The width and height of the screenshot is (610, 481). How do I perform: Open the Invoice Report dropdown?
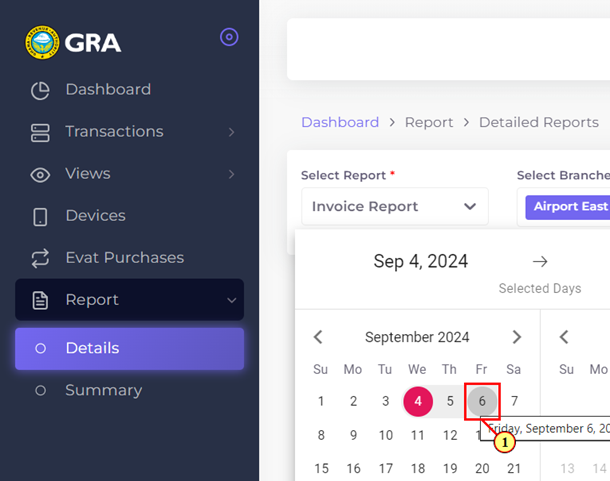[395, 206]
